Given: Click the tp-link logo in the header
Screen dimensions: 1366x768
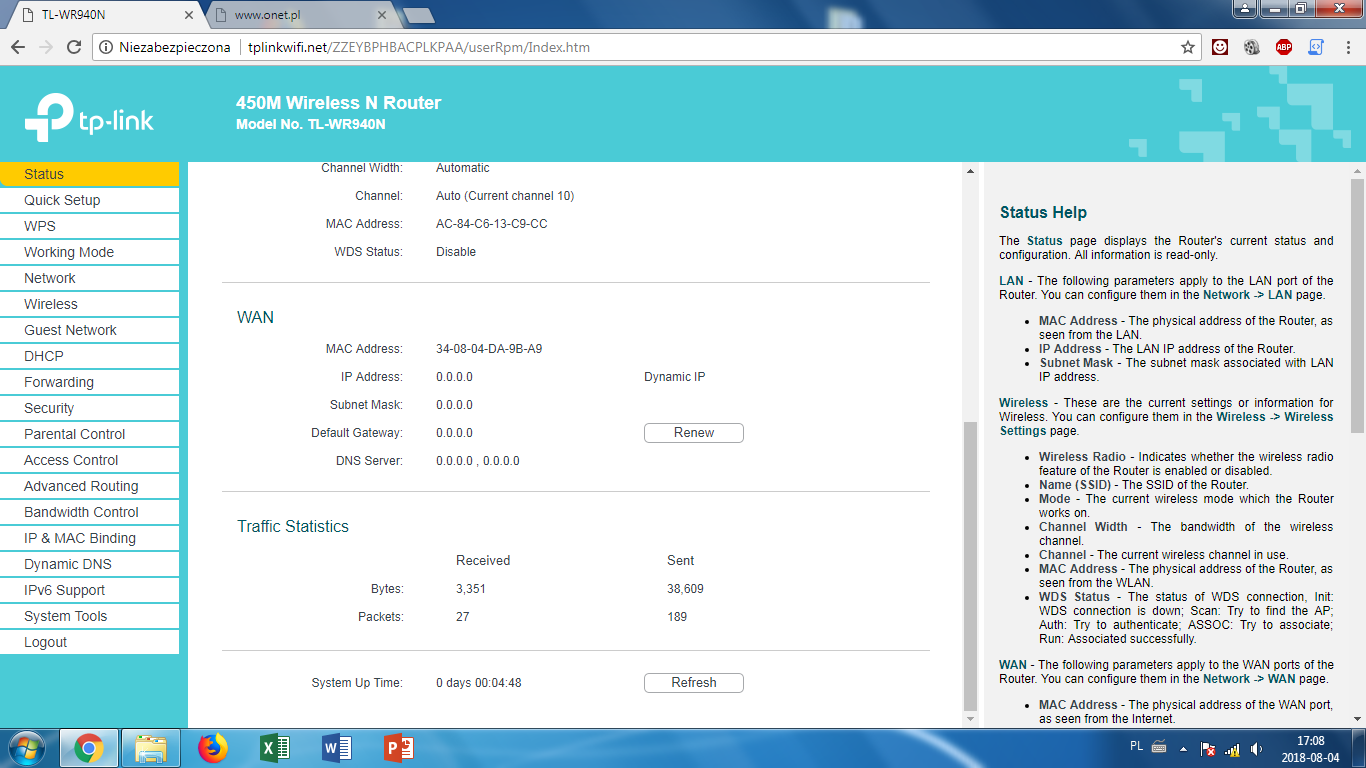Looking at the screenshot, I should (89, 118).
